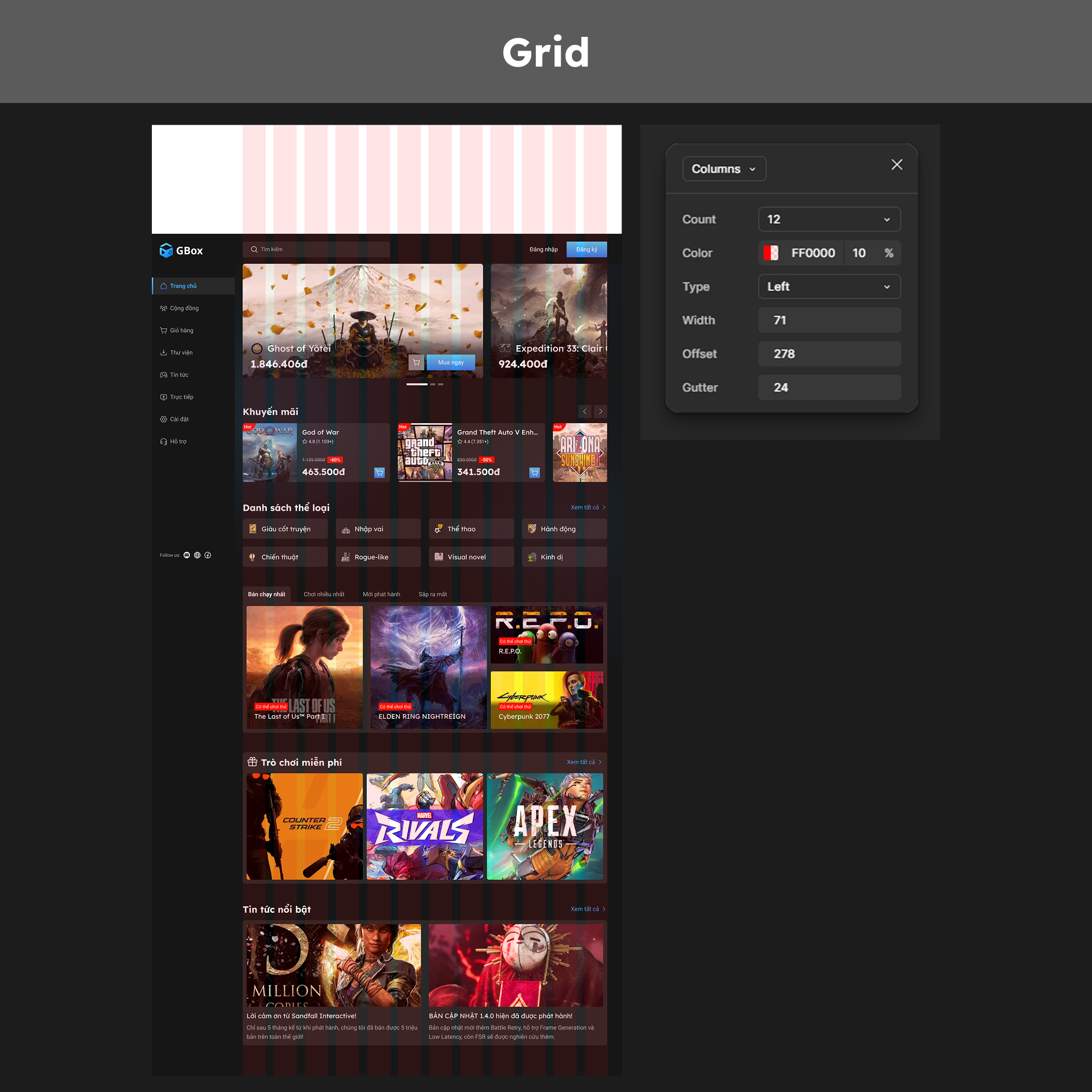Click the Đăng nhập link
Screen dimensions: 1092x1092
point(544,249)
